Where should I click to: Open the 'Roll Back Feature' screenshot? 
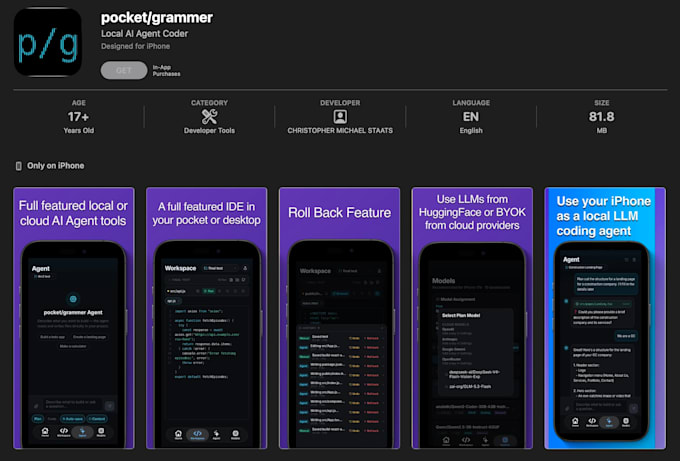pos(340,318)
